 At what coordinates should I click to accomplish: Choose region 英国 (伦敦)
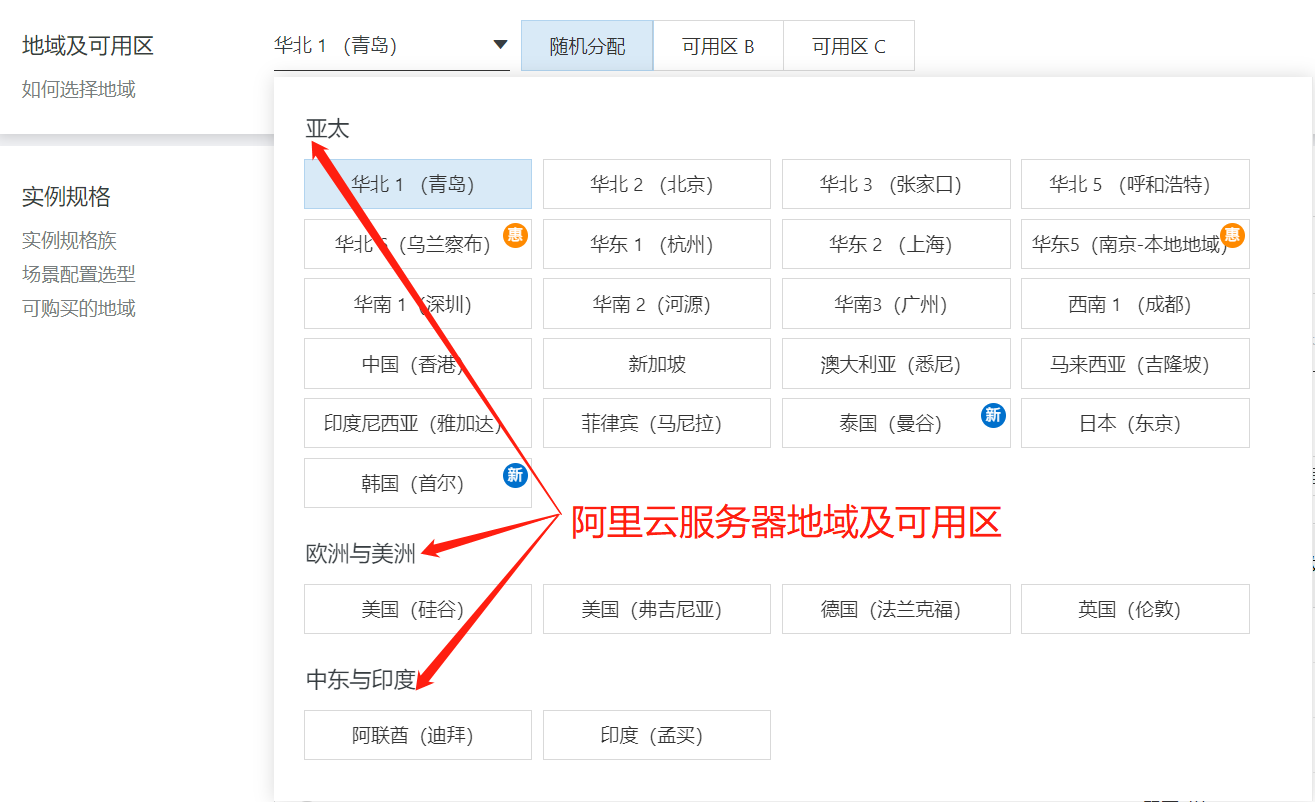[1135, 609]
